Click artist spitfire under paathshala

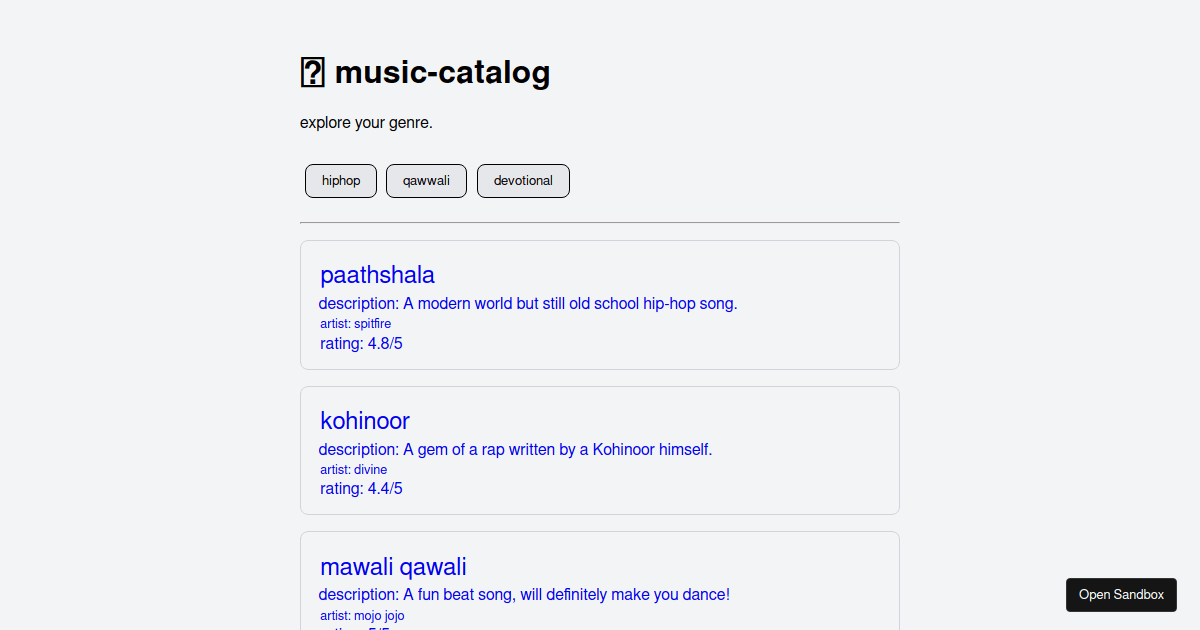355,323
